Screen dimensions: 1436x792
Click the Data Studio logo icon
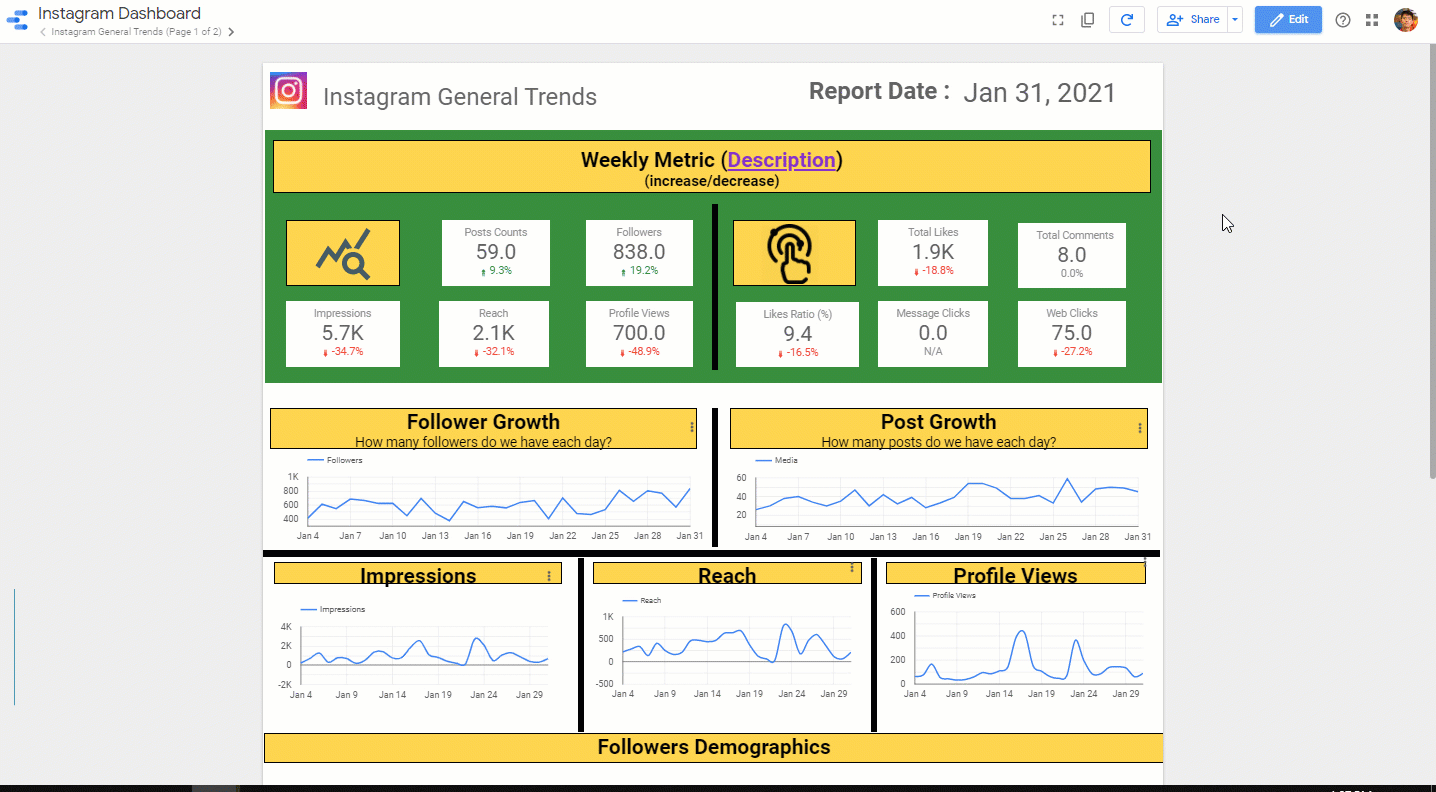point(17,20)
